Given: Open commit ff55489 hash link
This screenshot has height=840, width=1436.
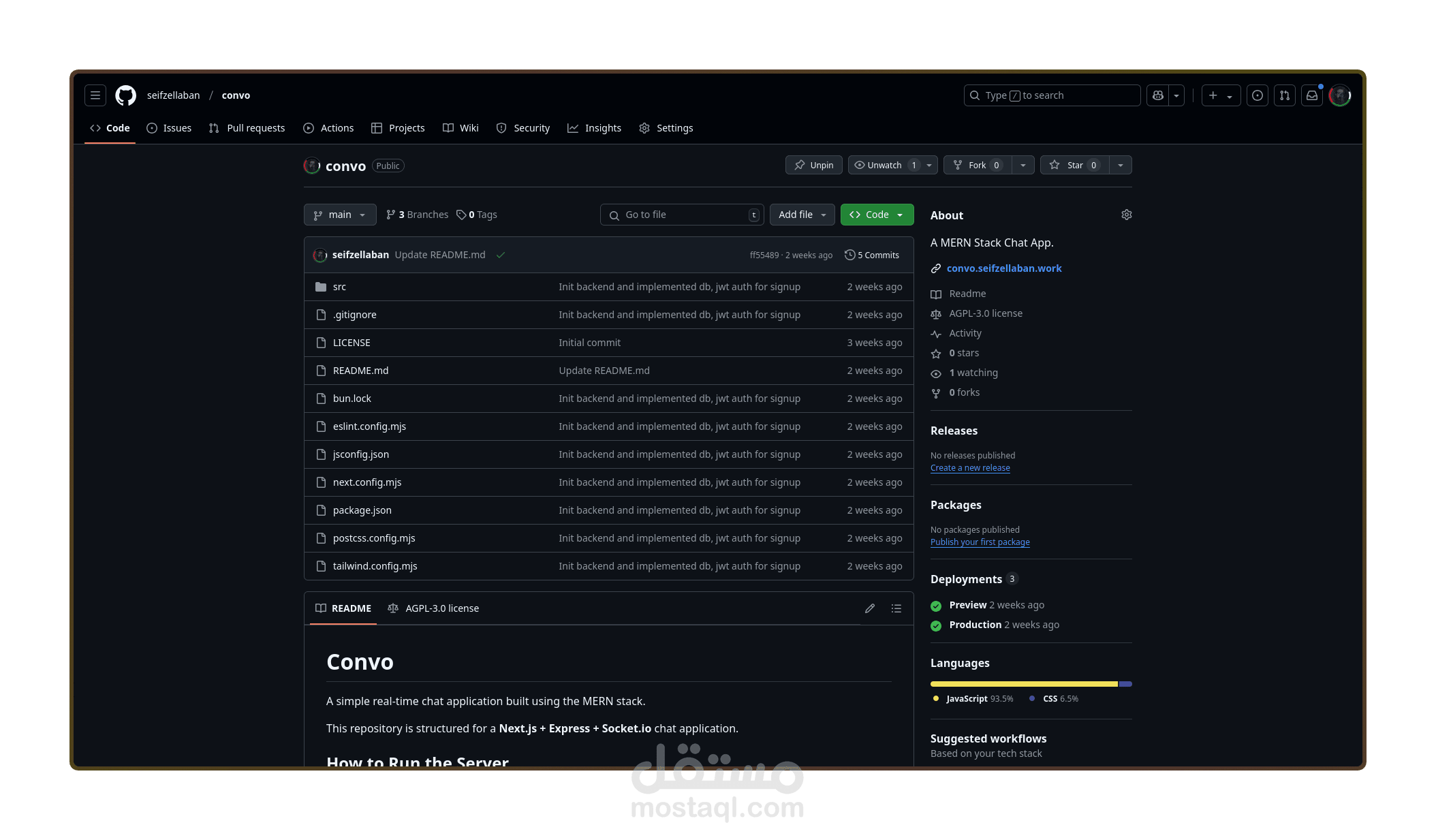Looking at the screenshot, I should (764, 255).
